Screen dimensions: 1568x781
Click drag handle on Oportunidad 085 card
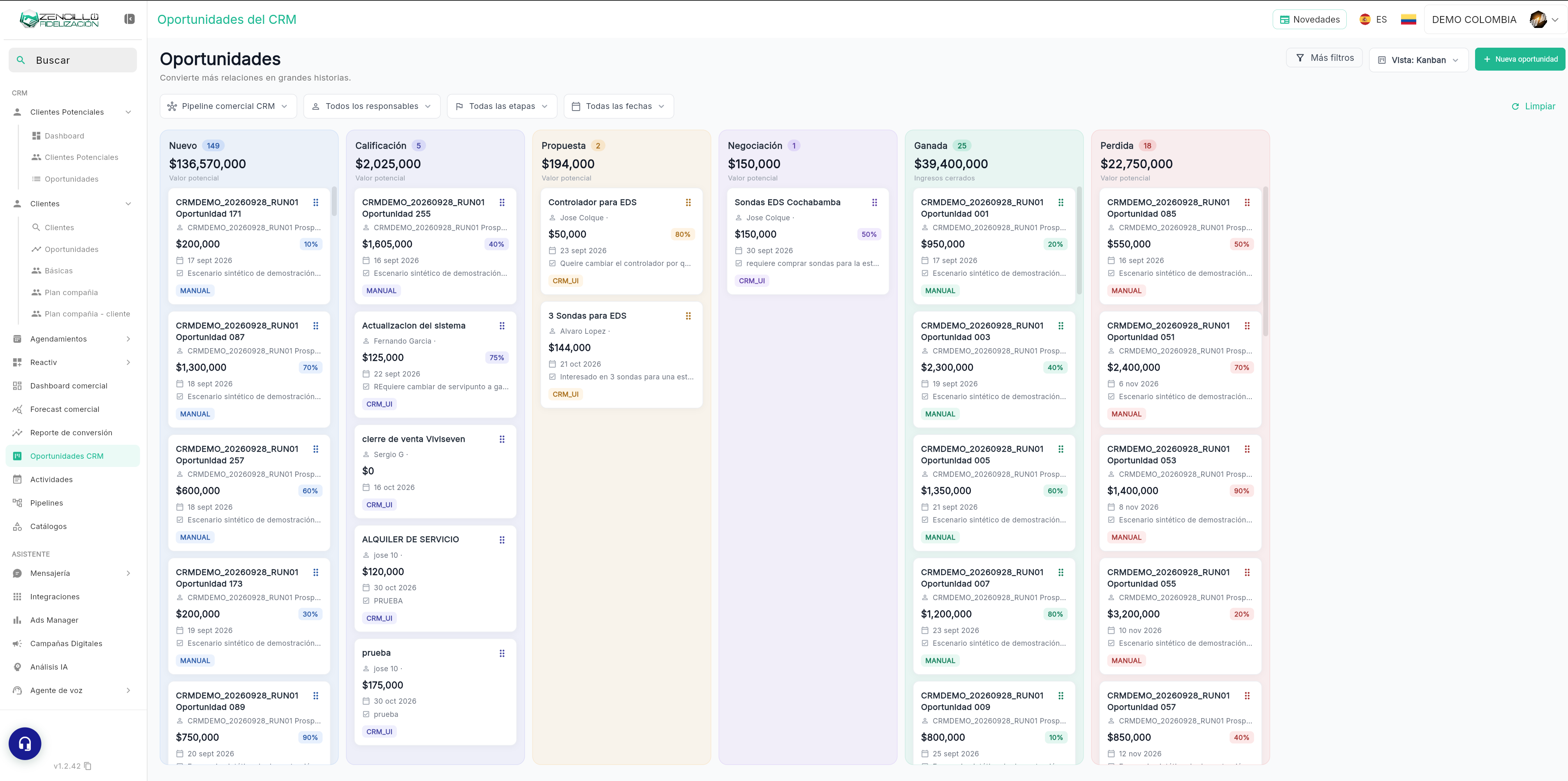click(1246, 203)
